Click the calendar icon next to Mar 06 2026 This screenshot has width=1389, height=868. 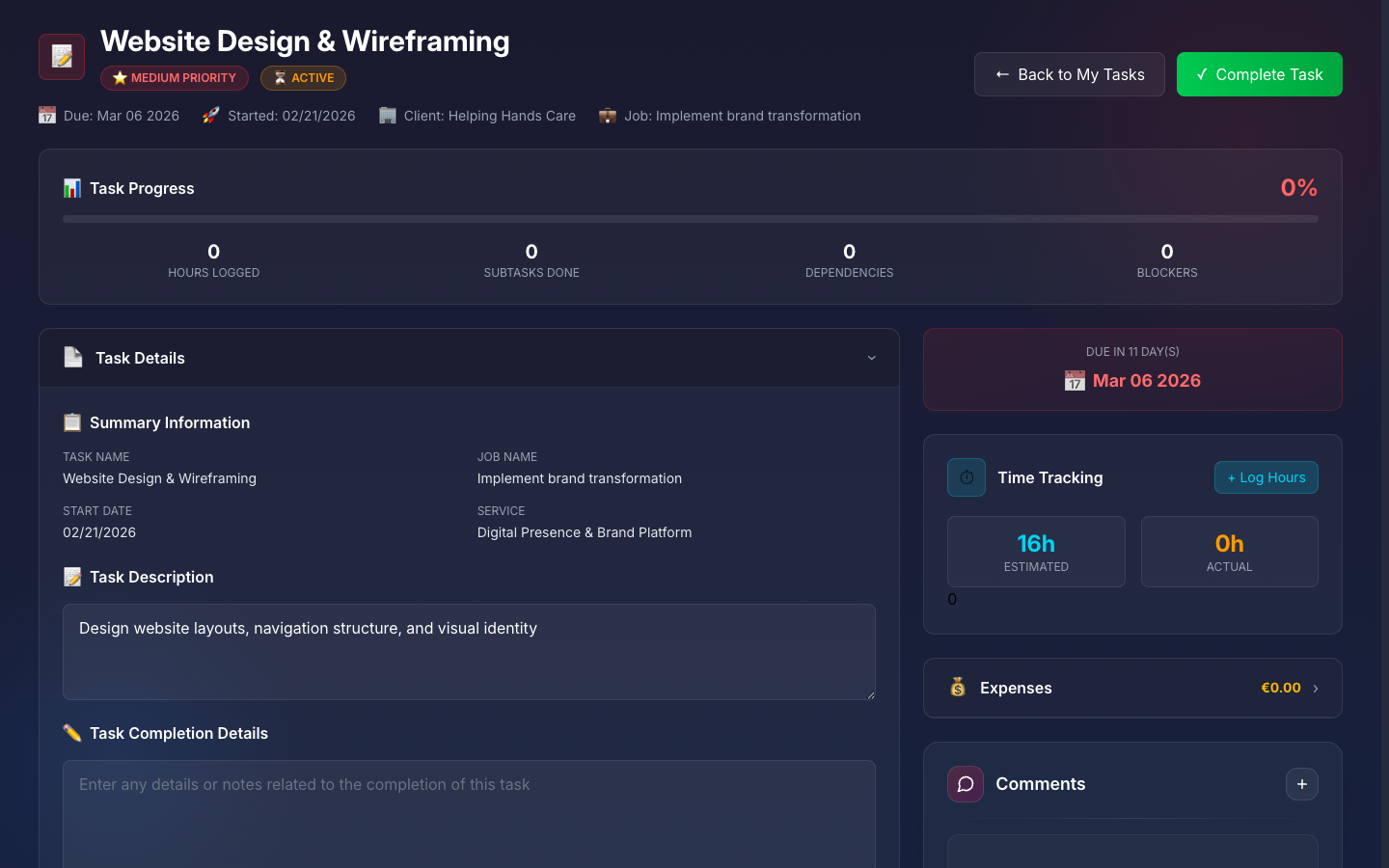tap(1075, 381)
